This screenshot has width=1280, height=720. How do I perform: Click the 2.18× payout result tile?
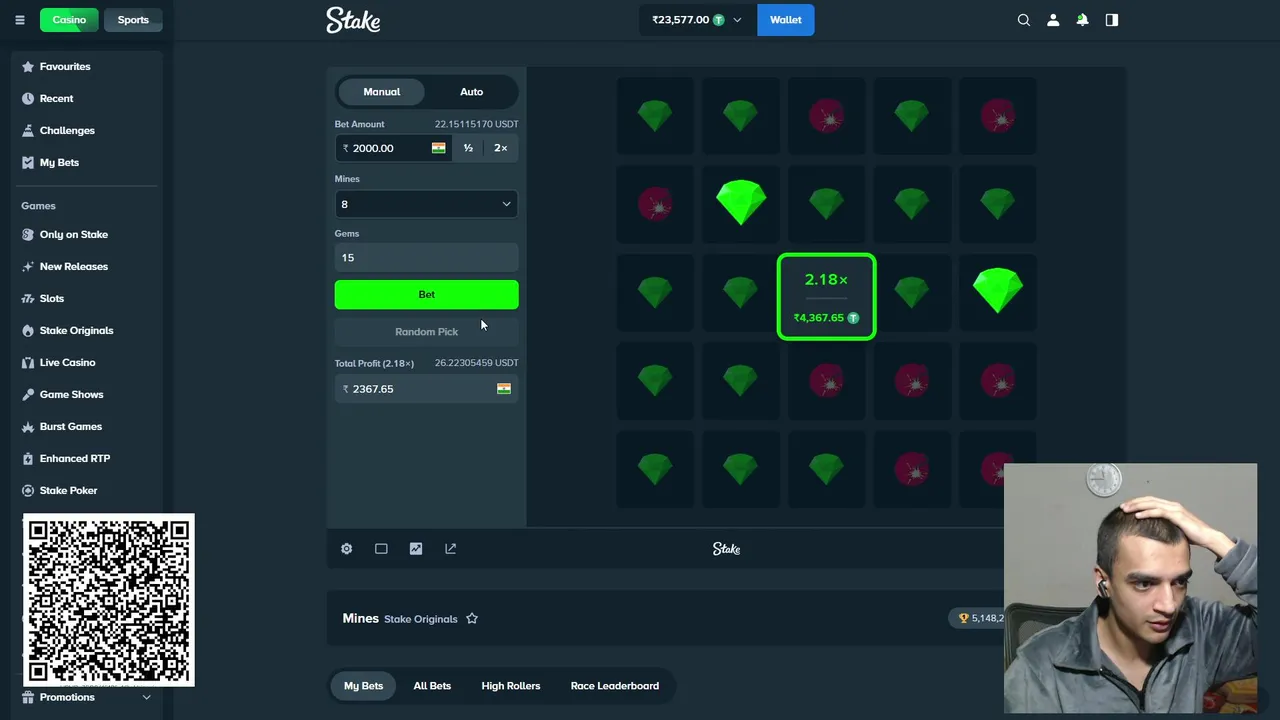(x=826, y=297)
